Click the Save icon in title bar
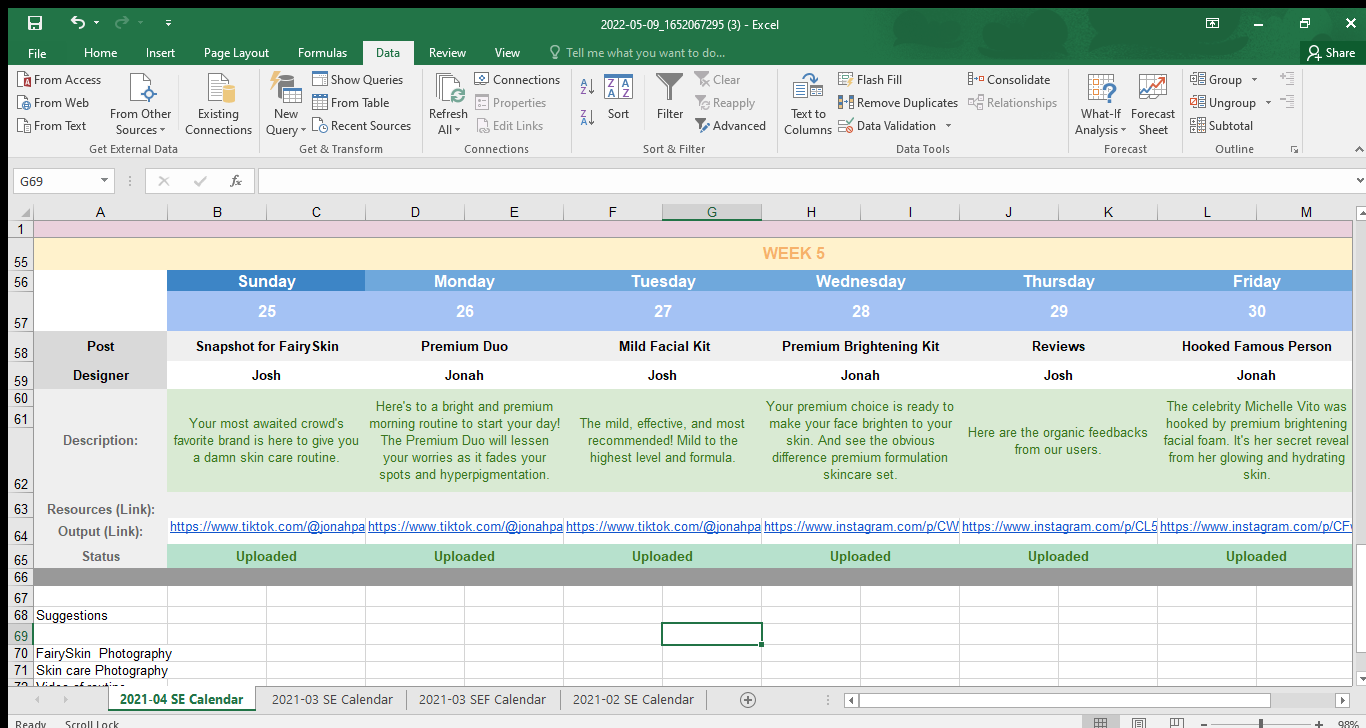Viewport: 1366px width, 728px height. (x=35, y=23)
